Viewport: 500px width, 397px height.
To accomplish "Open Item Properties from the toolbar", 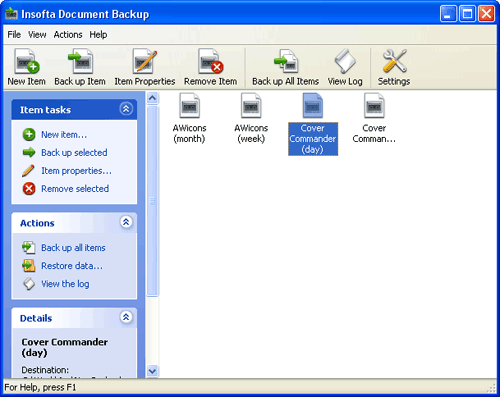I will (145, 61).
